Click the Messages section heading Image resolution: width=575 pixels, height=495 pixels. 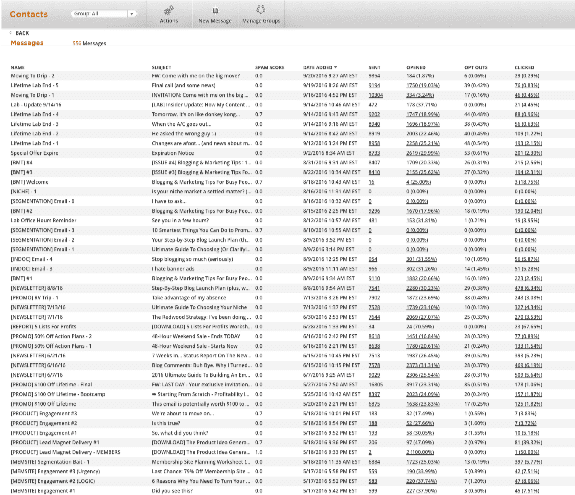(27, 43)
